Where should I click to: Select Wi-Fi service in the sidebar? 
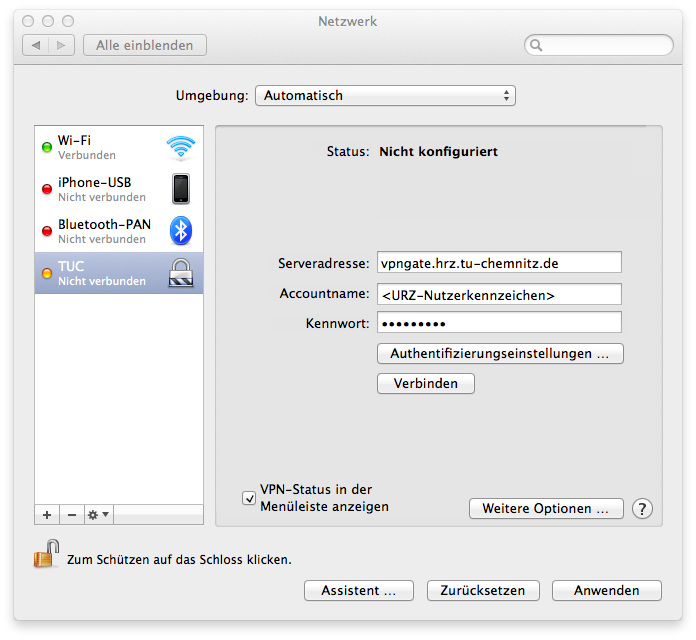100,147
